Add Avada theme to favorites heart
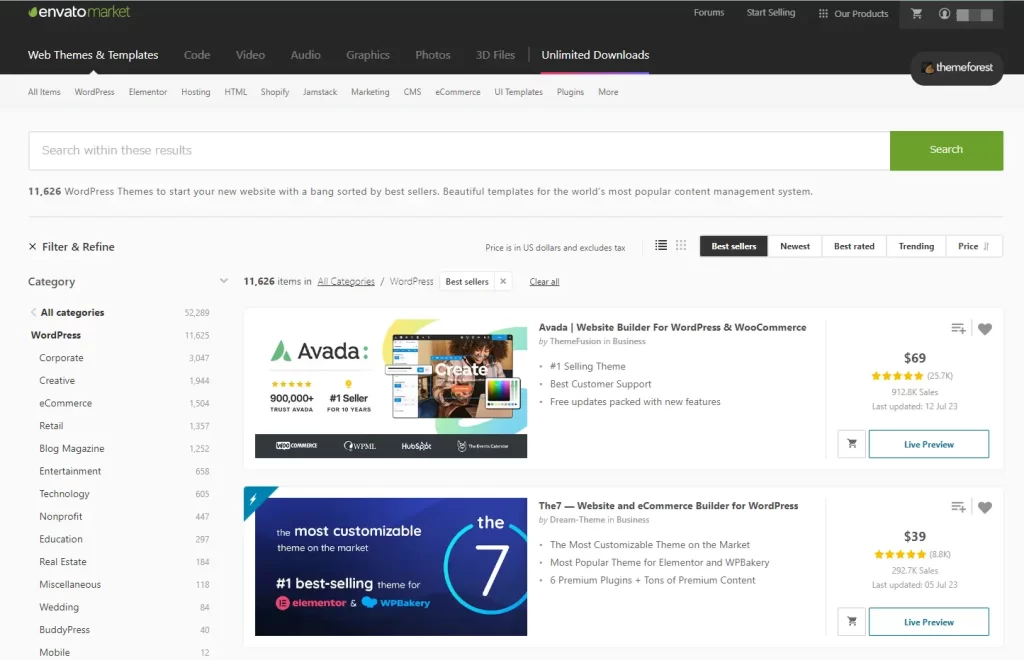 (985, 329)
